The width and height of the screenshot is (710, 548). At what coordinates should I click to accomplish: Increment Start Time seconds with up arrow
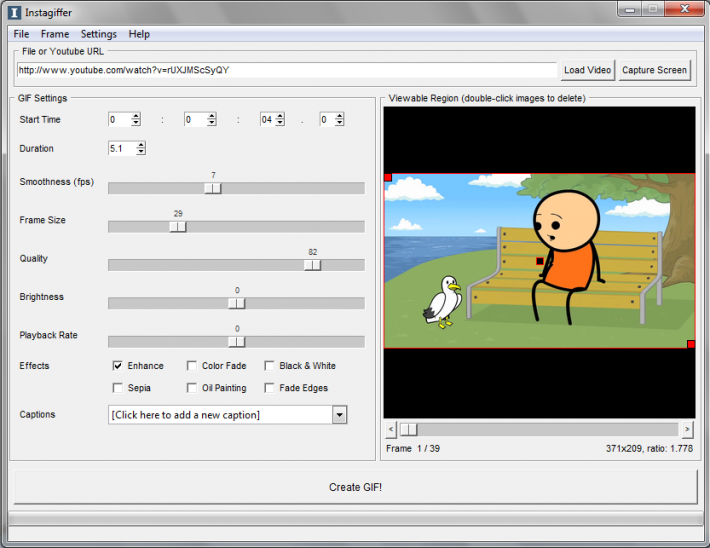point(280,116)
